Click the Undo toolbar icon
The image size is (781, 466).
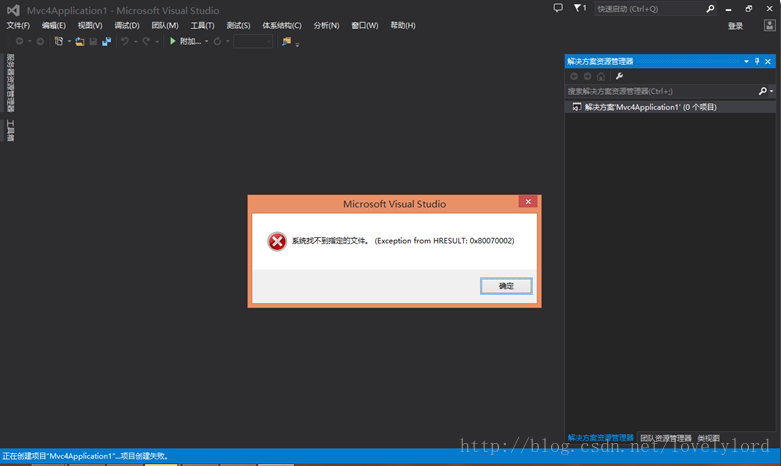click(x=125, y=41)
